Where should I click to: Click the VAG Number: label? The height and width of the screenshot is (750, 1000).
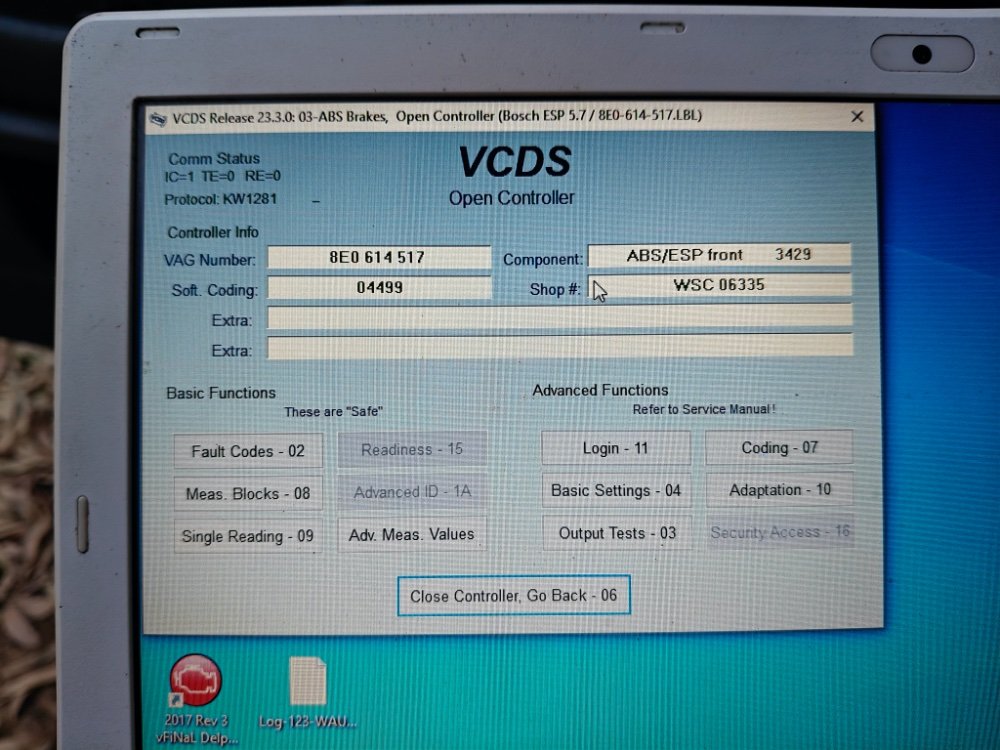click(x=210, y=260)
